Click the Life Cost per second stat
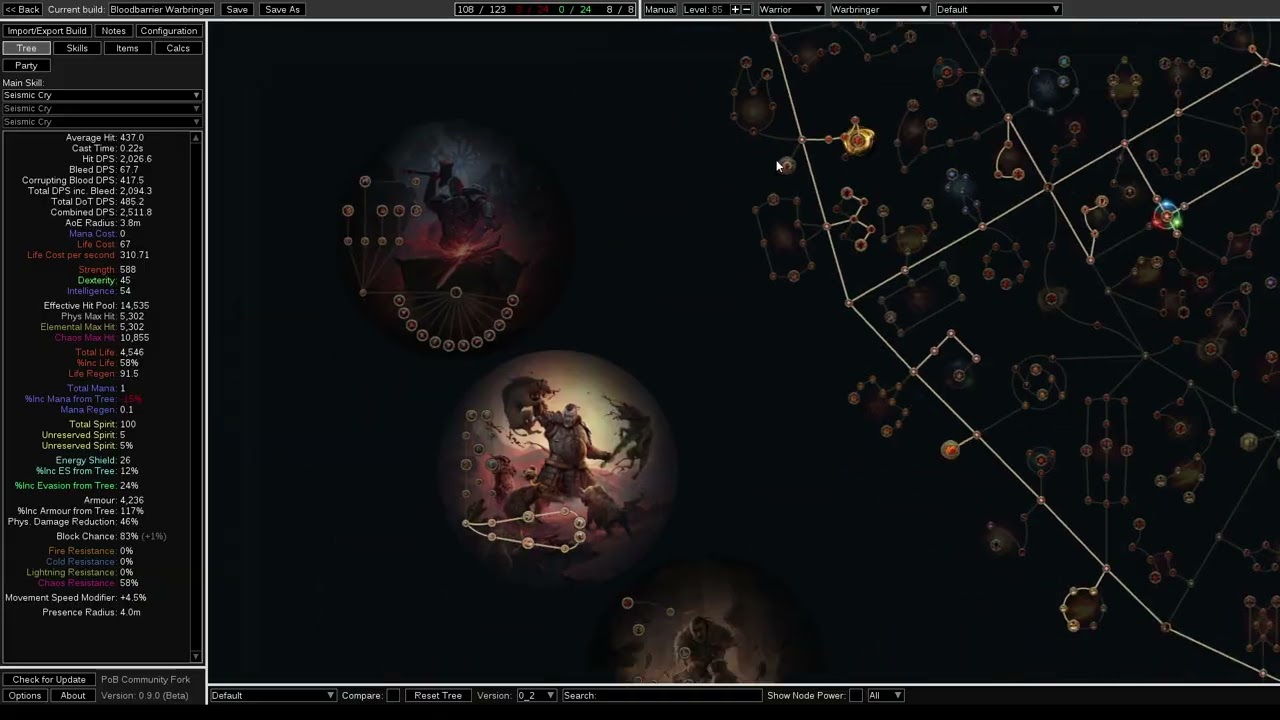This screenshot has height=720, width=1280. [88, 255]
